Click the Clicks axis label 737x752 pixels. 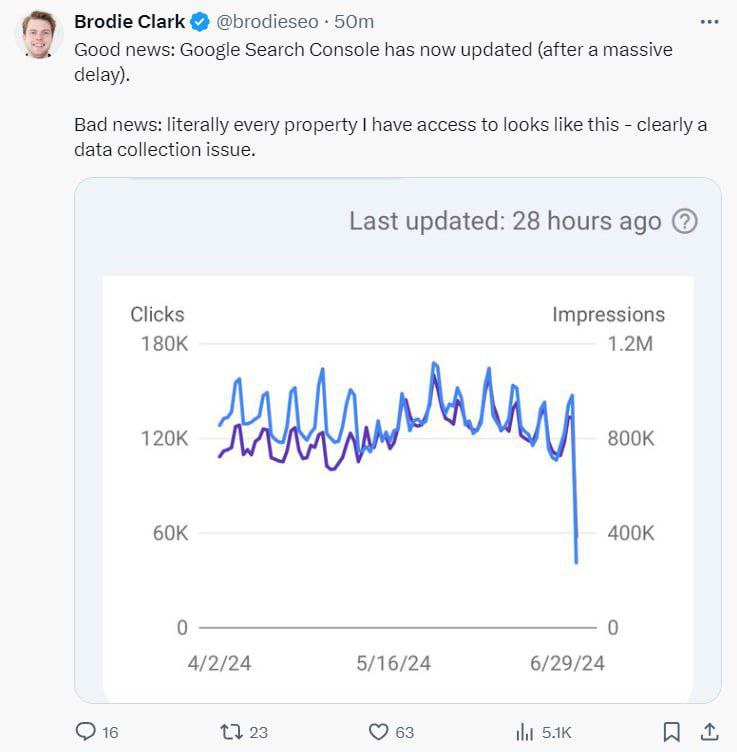pyautogui.click(x=157, y=314)
